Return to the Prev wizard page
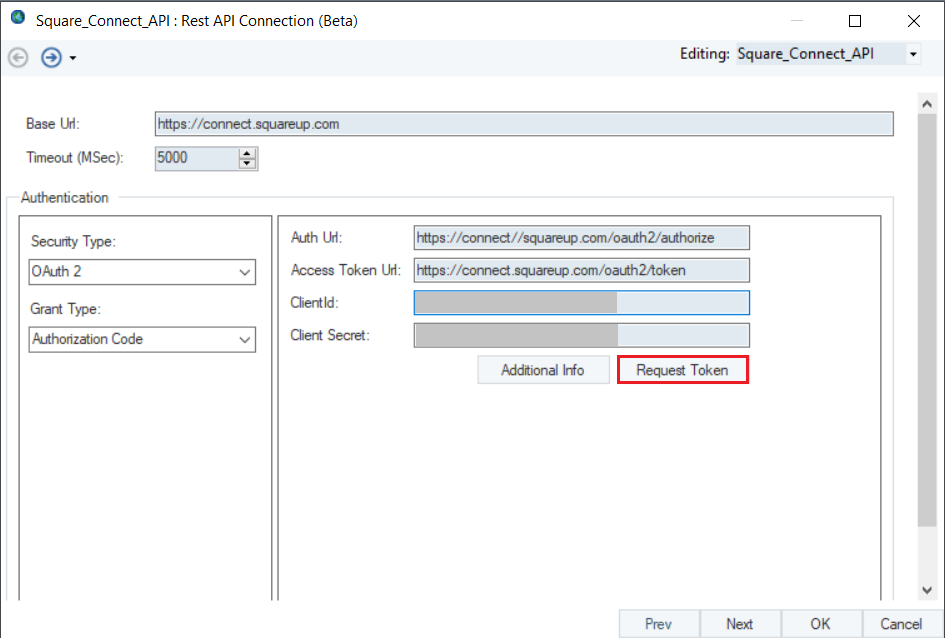Image resolution: width=945 pixels, height=638 pixels. [658, 624]
